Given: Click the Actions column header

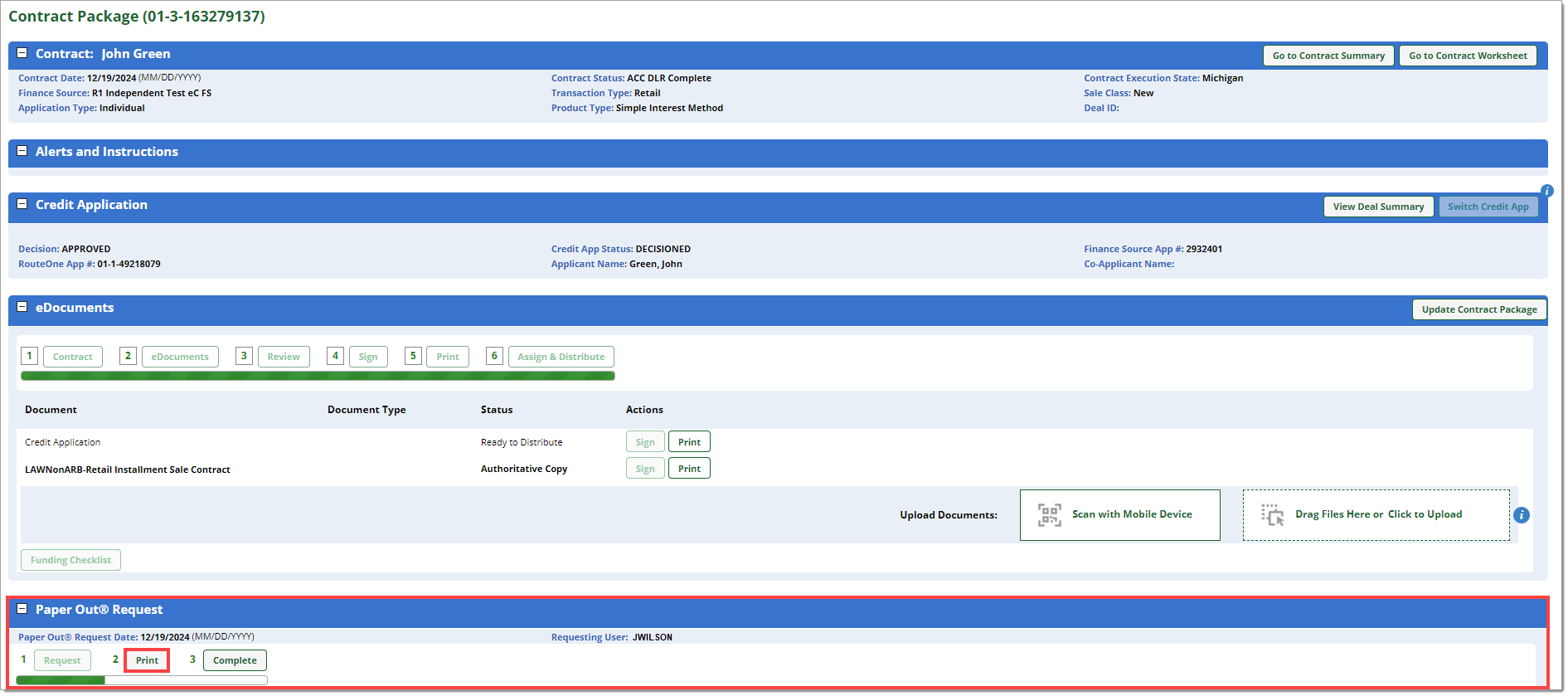Looking at the screenshot, I should (644, 410).
